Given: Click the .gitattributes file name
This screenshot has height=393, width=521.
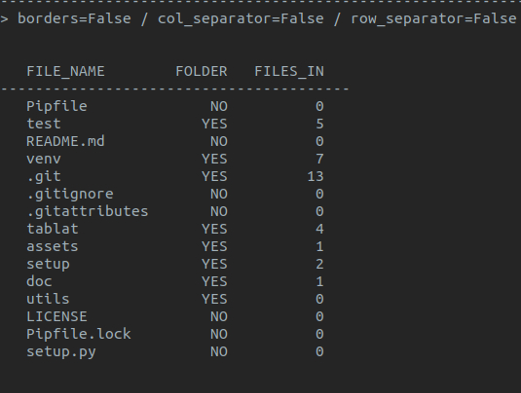Looking at the screenshot, I should [x=87, y=212].
